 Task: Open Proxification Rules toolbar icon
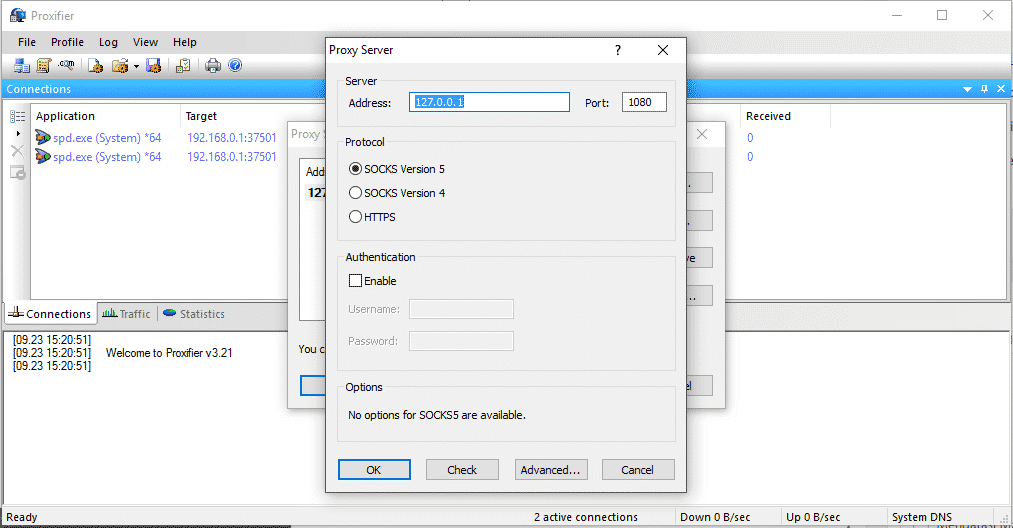click(x=43, y=66)
